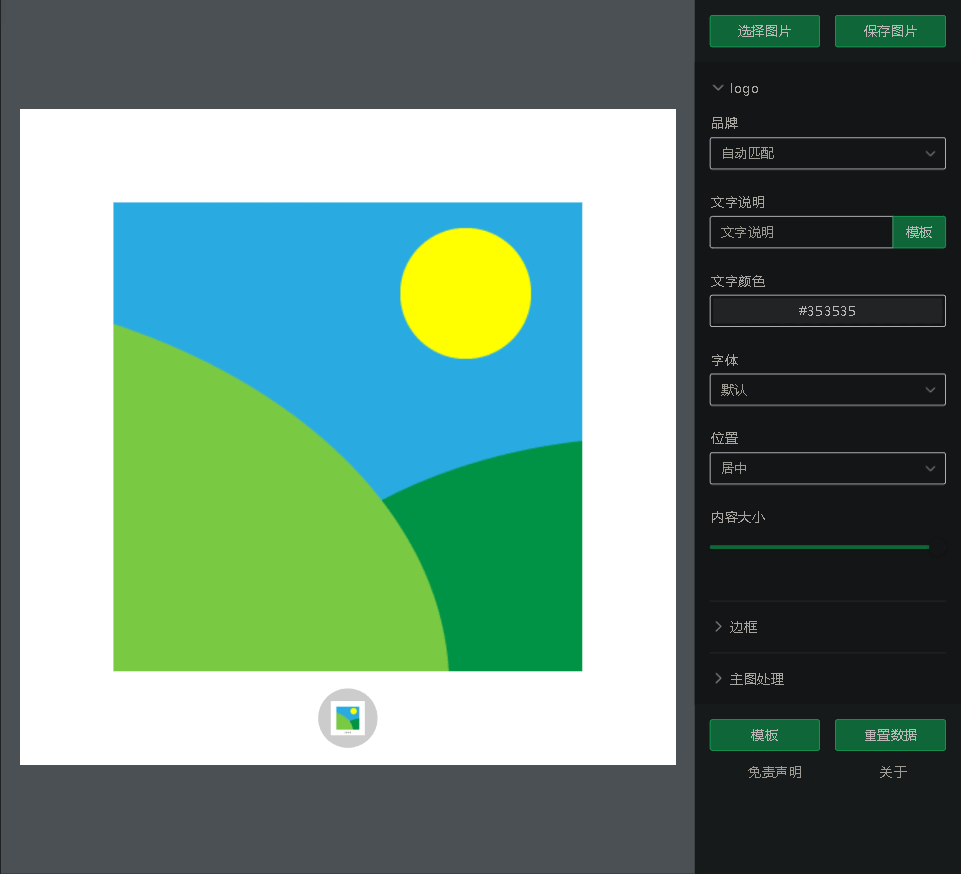This screenshot has height=874, width=961.
Task: Click the 文字说明 text input field
Action: [801, 232]
